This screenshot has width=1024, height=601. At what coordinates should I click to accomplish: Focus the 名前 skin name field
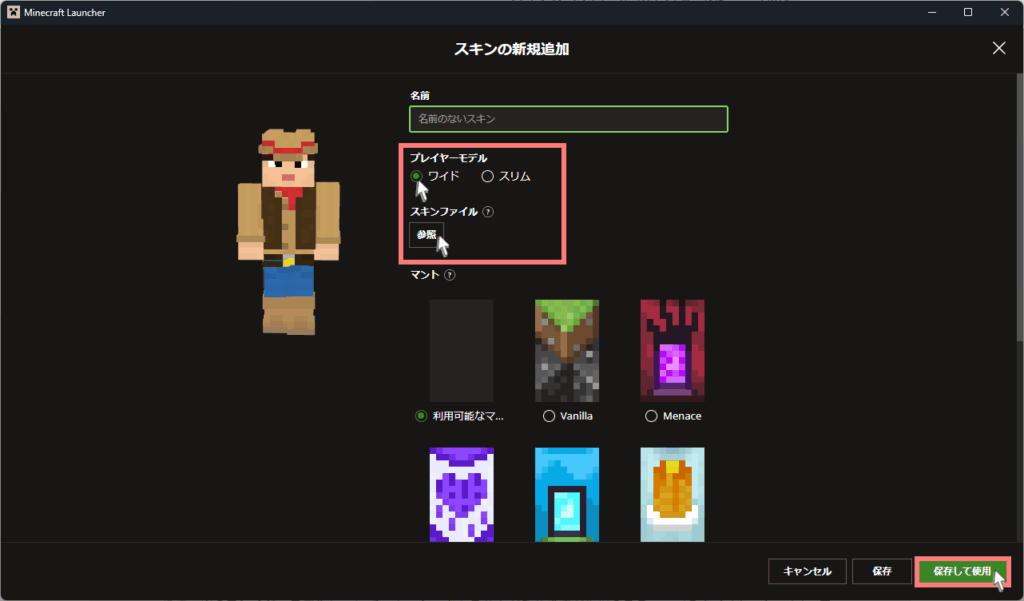[x=568, y=119]
